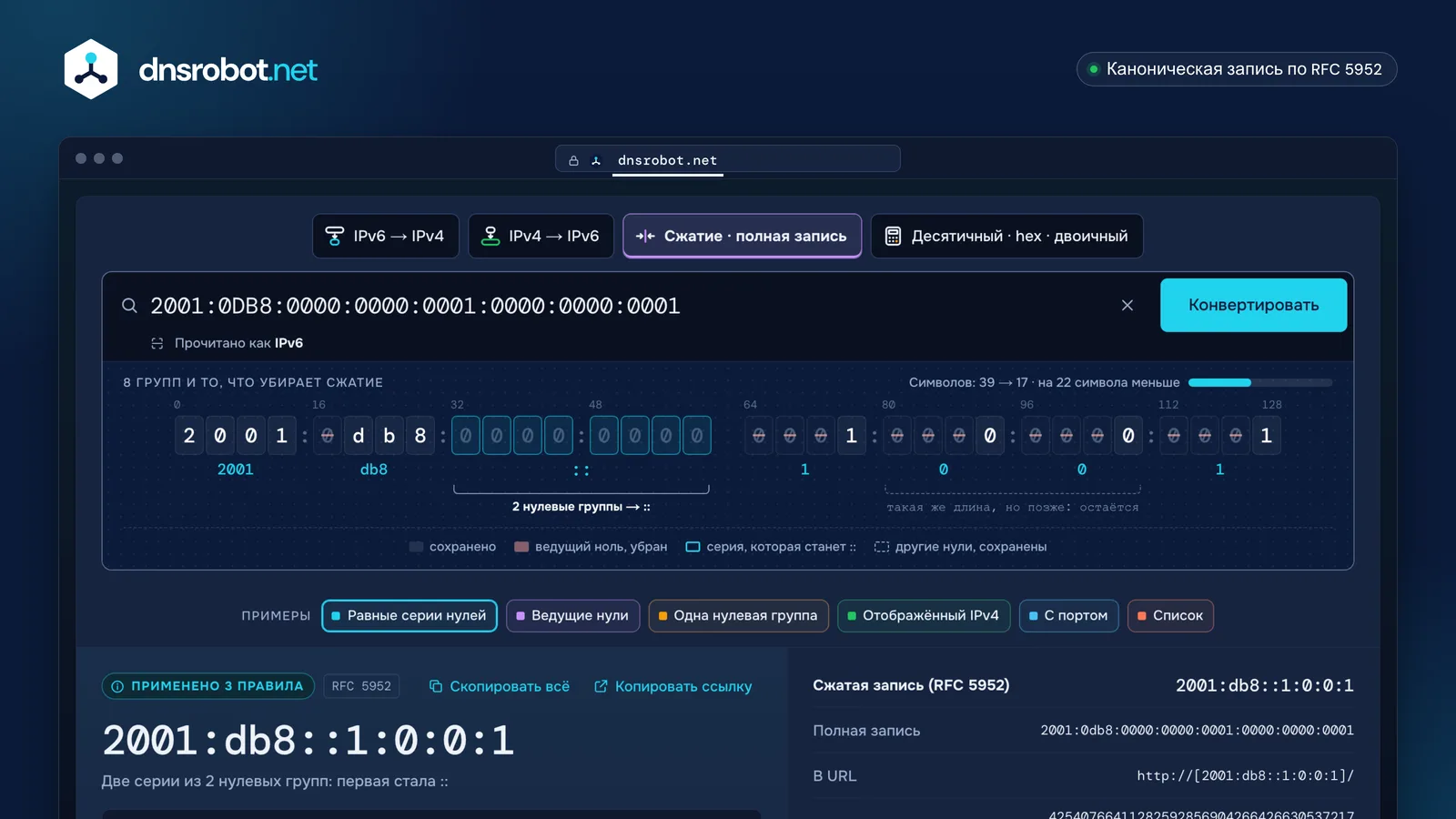This screenshot has height=819, width=1456.
Task: Select the Сжатие · полная запись tab
Action: pyautogui.click(x=743, y=236)
